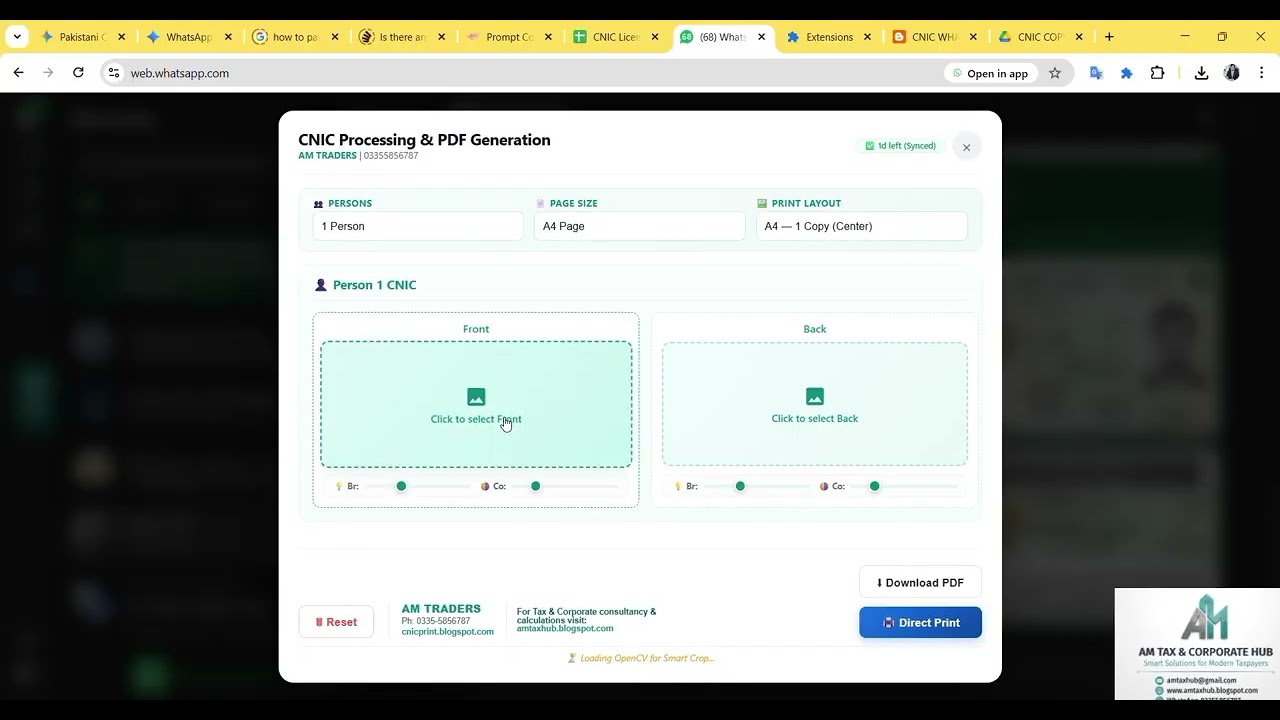Switch to the Extensions tab
This screenshot has width=1280, height=720.
[x=829, y=37]
